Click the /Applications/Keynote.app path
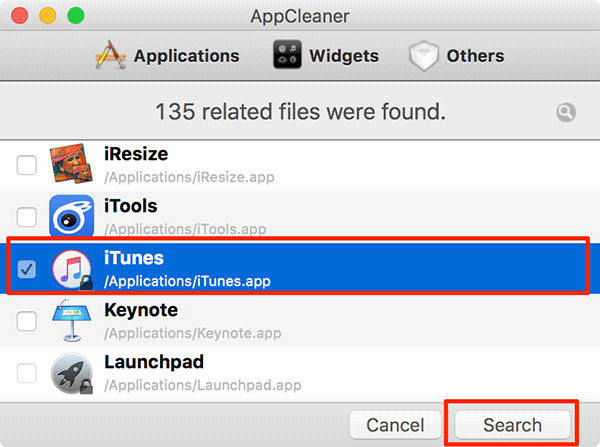Image resolution: width=600 pixels, height=447 pixels. click(x=193, y=333)
